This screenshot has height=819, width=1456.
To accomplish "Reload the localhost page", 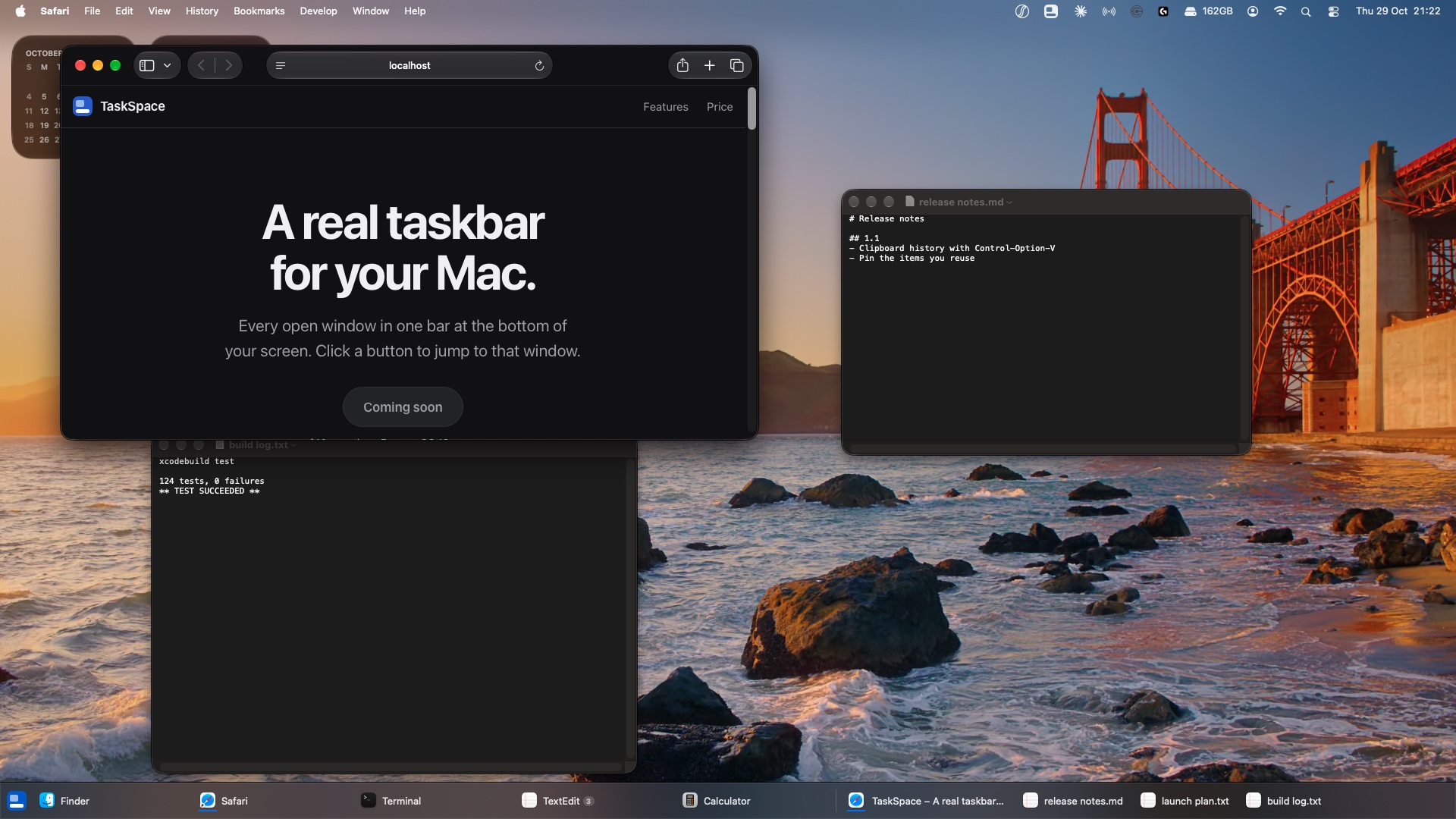I will click(539, 65).
